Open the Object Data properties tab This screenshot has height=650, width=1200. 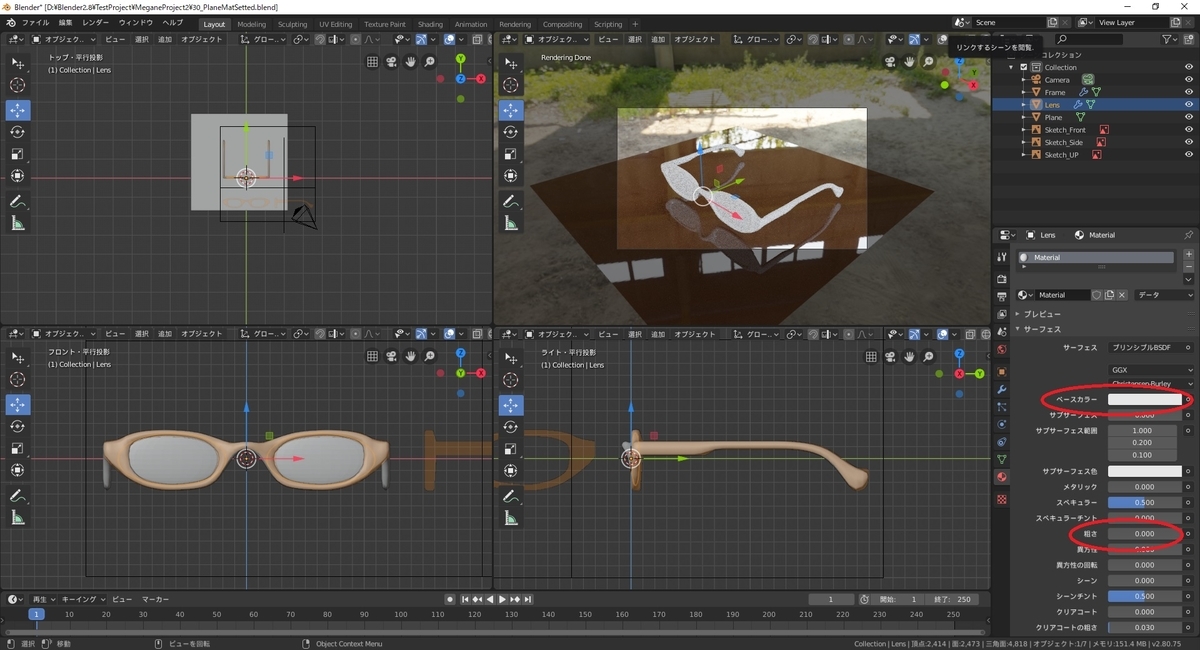click(1002, 459)
